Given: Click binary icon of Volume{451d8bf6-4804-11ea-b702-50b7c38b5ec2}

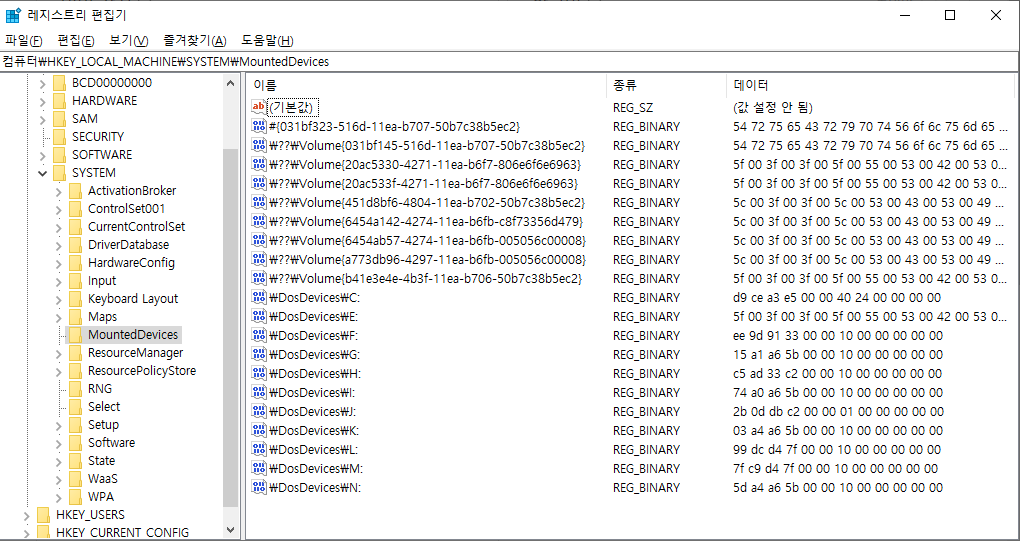Looking at the screenshot, I should (x=259, y=202).
